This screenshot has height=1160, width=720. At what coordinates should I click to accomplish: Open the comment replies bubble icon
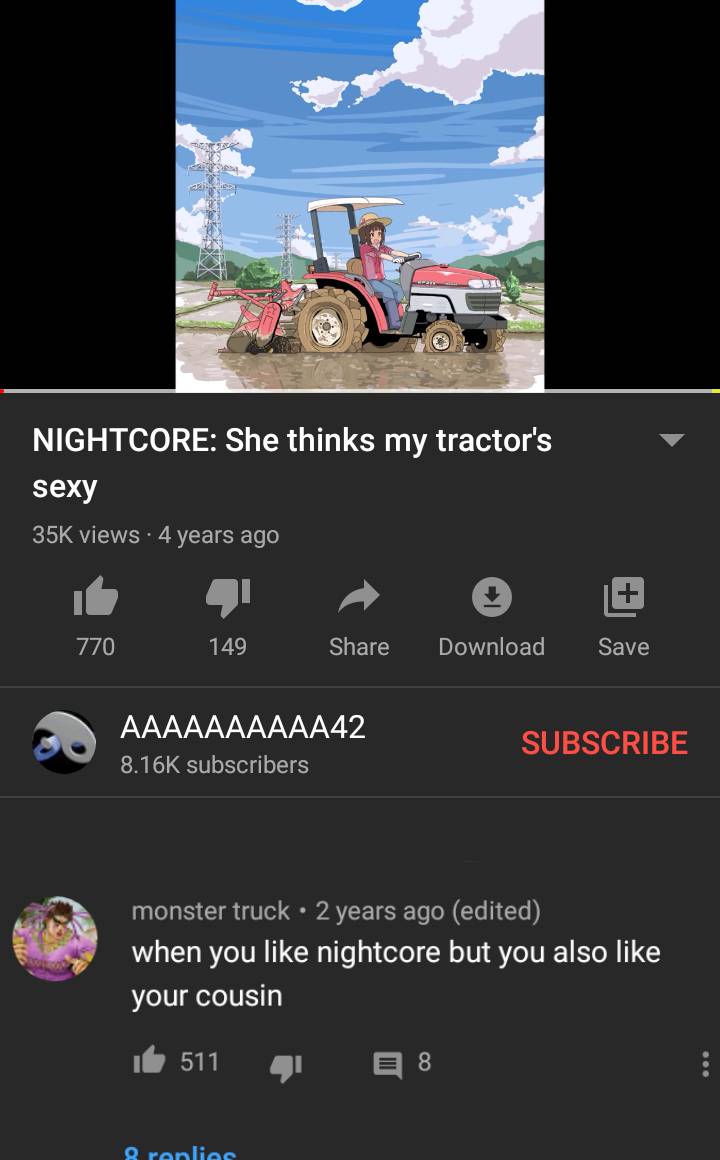click(388, 1065)
